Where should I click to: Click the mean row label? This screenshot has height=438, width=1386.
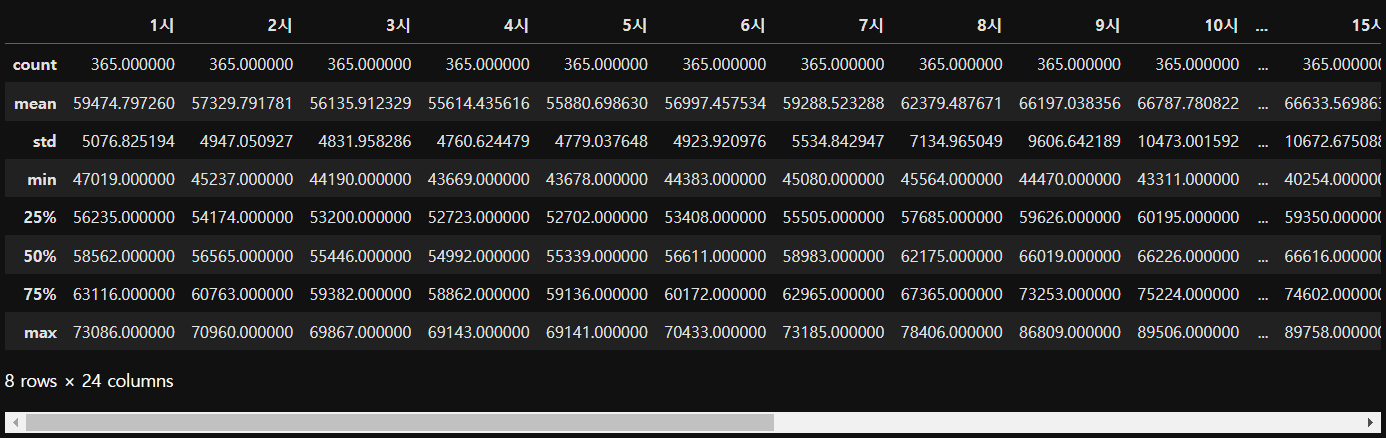36,103
